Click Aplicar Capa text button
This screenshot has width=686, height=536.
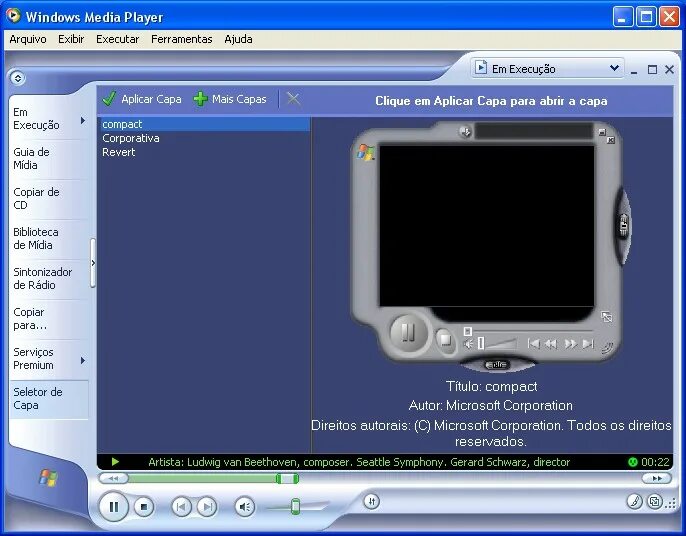(x=151, y=99)
